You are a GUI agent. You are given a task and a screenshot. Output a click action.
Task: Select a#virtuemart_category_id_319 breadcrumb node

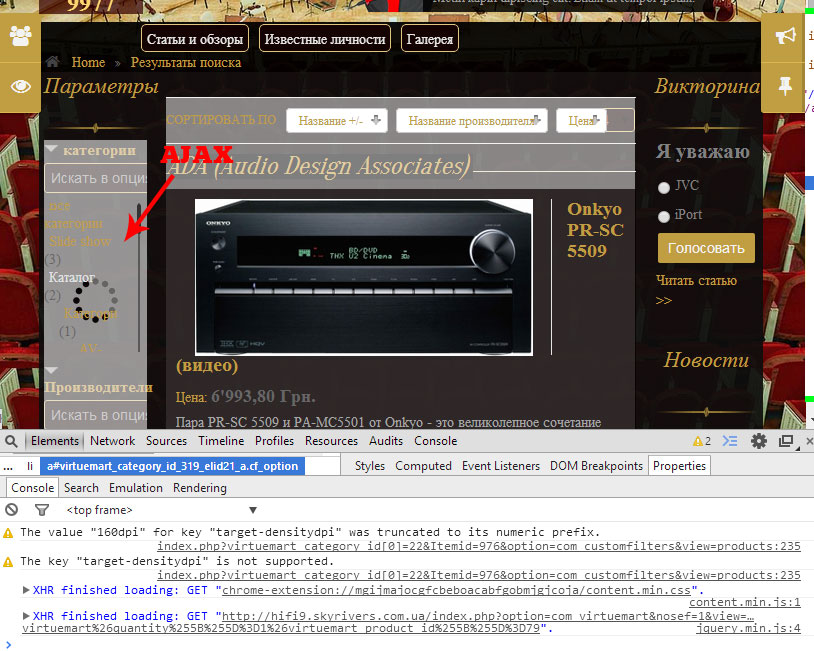point(172,466)
